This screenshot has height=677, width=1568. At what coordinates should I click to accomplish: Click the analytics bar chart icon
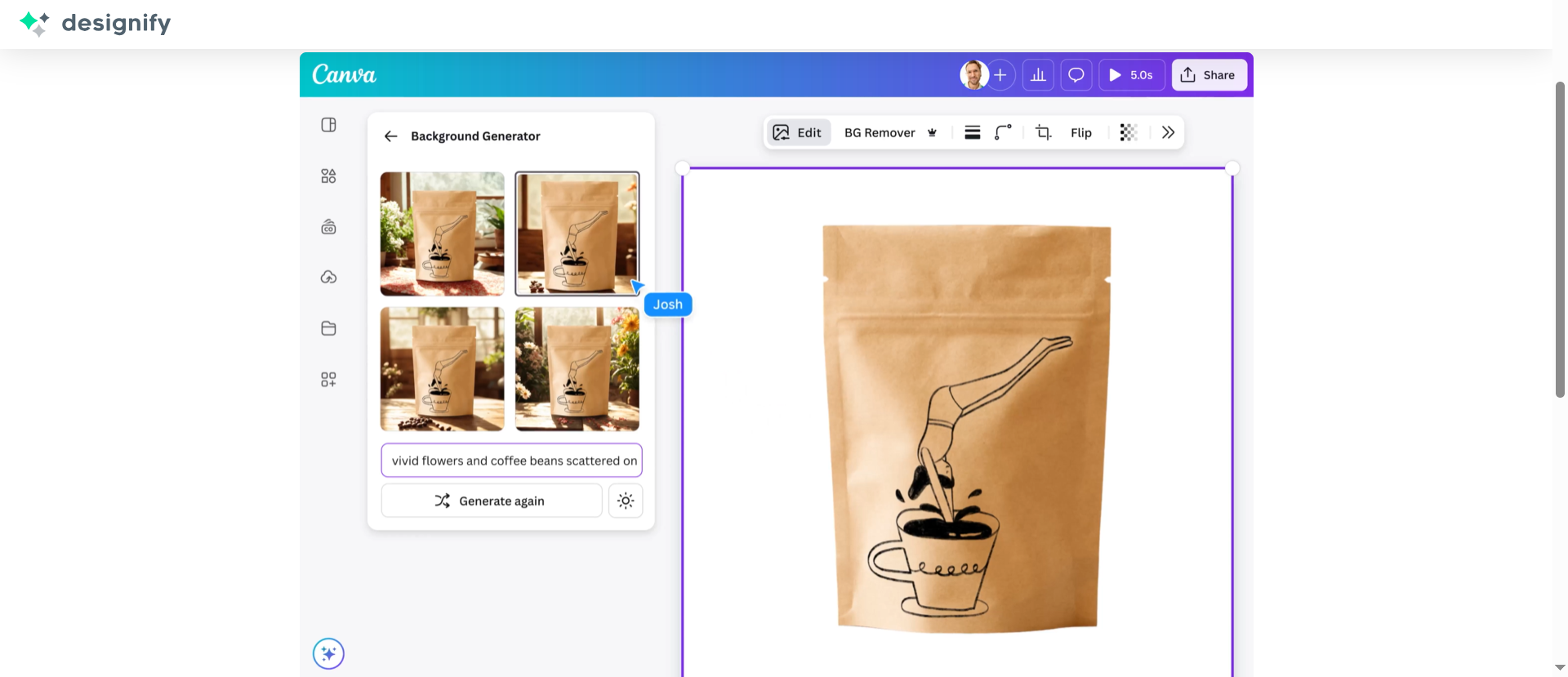[1038, 75]
